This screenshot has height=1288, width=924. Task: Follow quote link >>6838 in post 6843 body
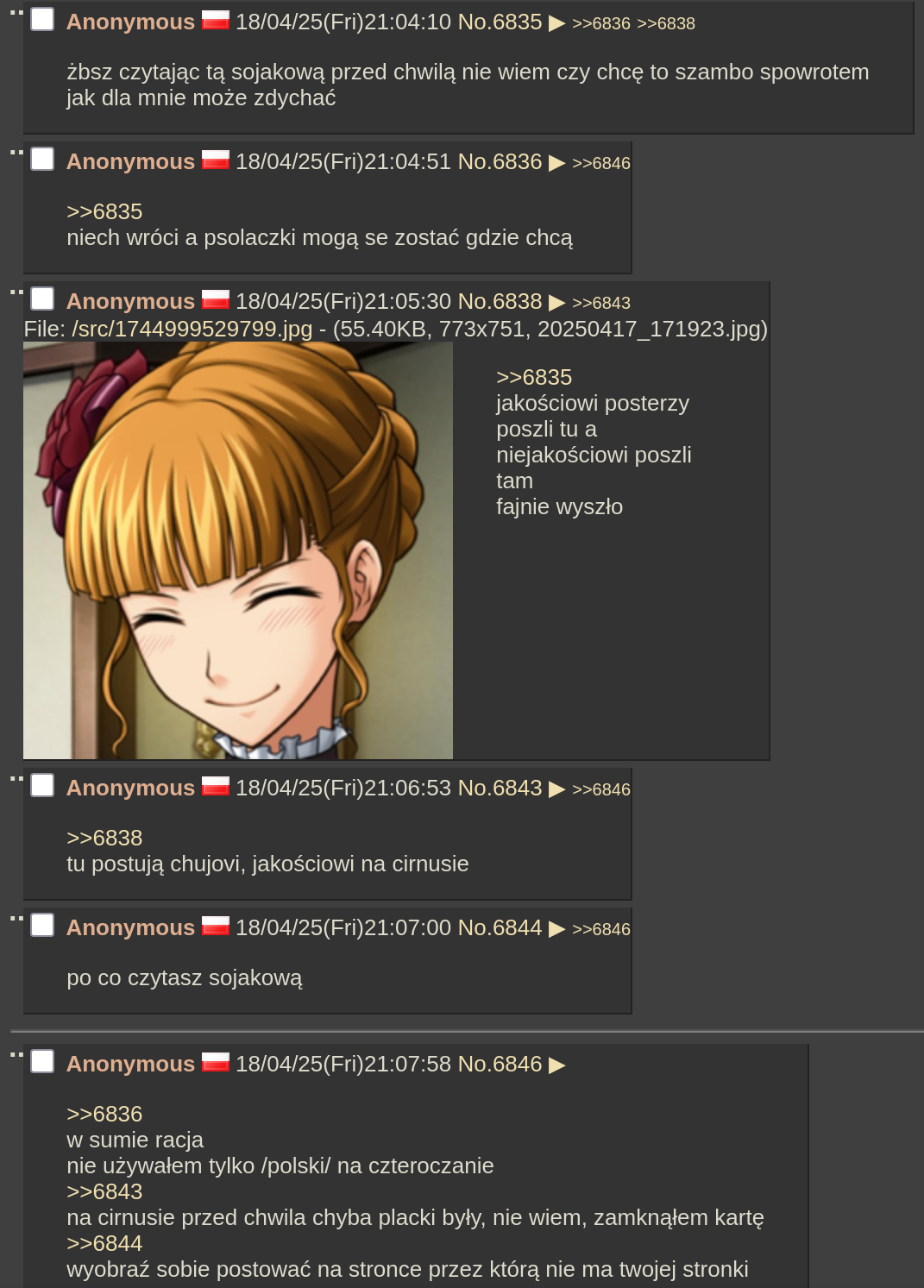coord(104,838)
